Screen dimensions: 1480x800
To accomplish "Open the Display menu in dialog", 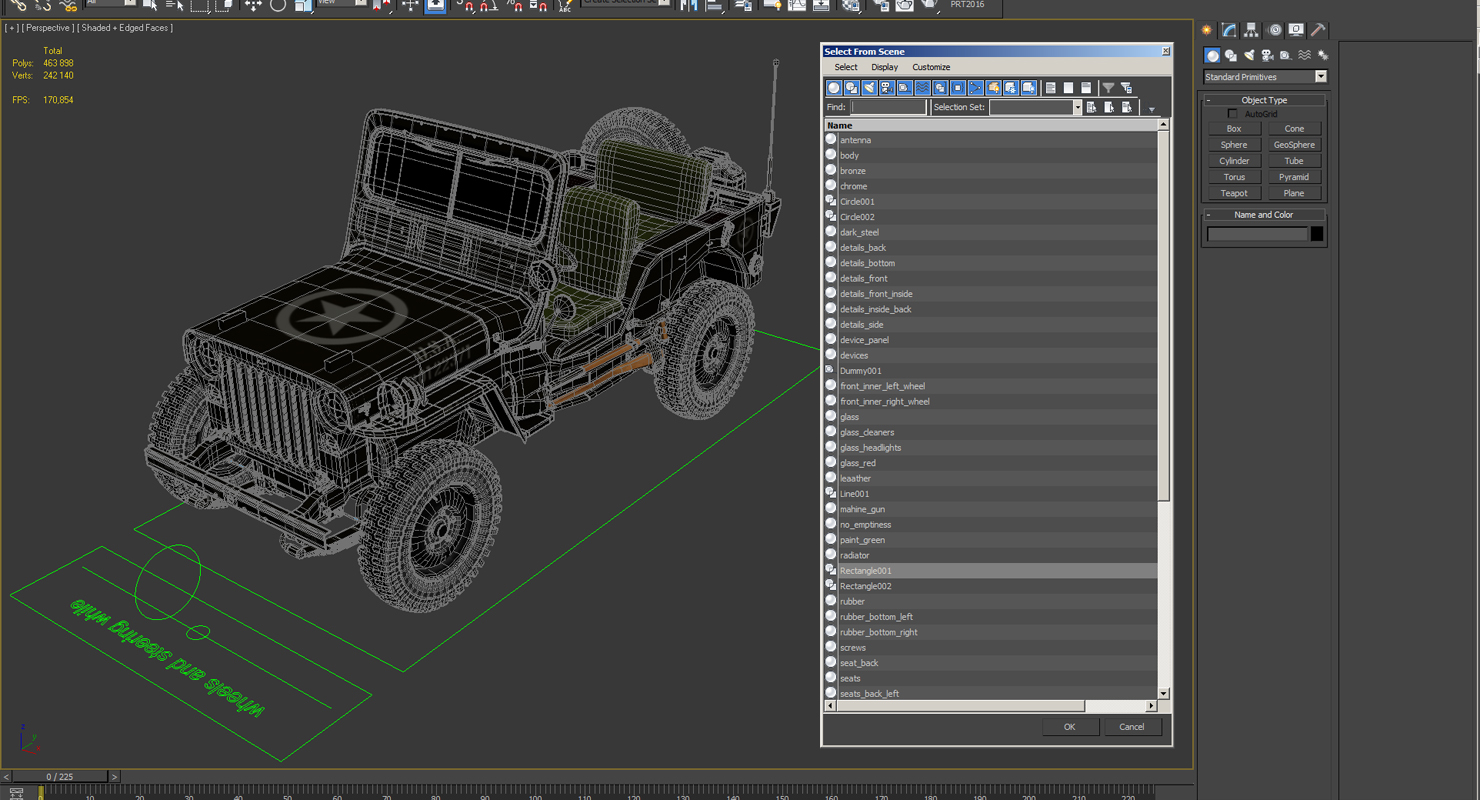I will pos(884,67).
